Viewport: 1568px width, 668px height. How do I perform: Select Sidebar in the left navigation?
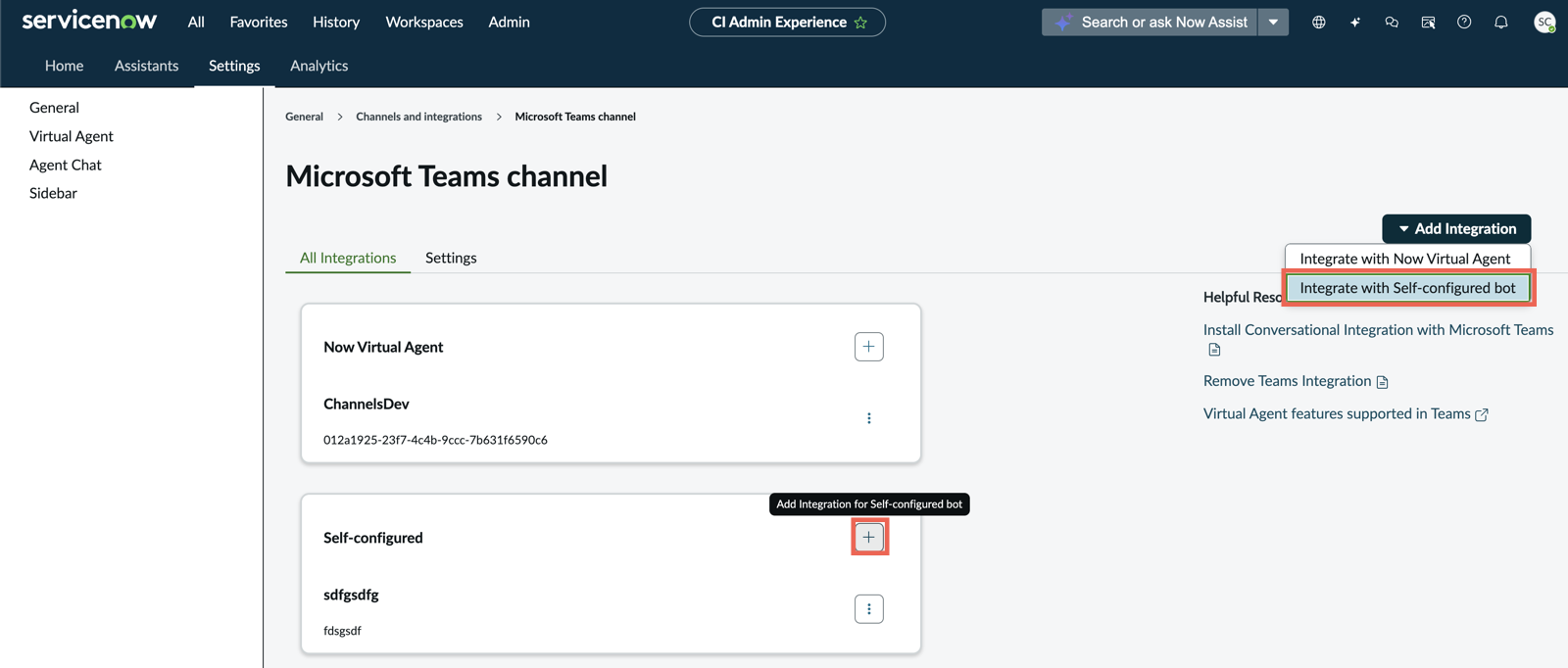coord(53,193)
